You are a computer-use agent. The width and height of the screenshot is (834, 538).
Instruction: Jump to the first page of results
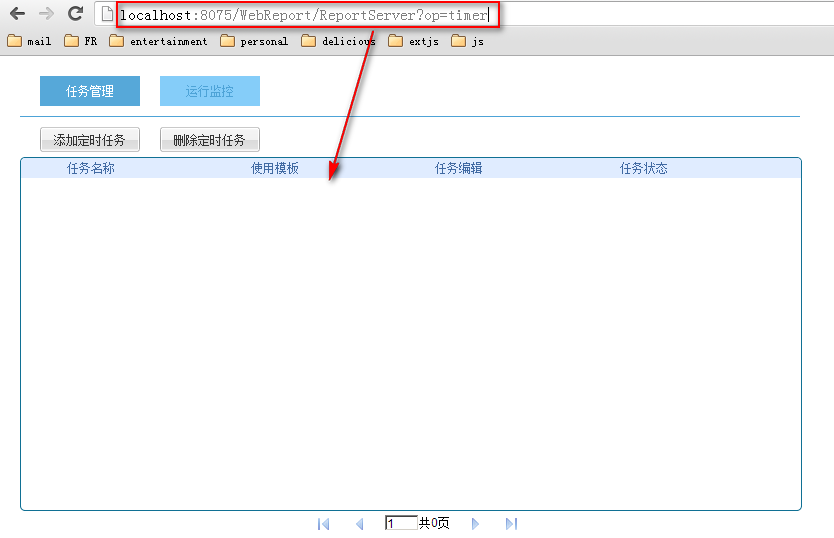click(323, 524)
